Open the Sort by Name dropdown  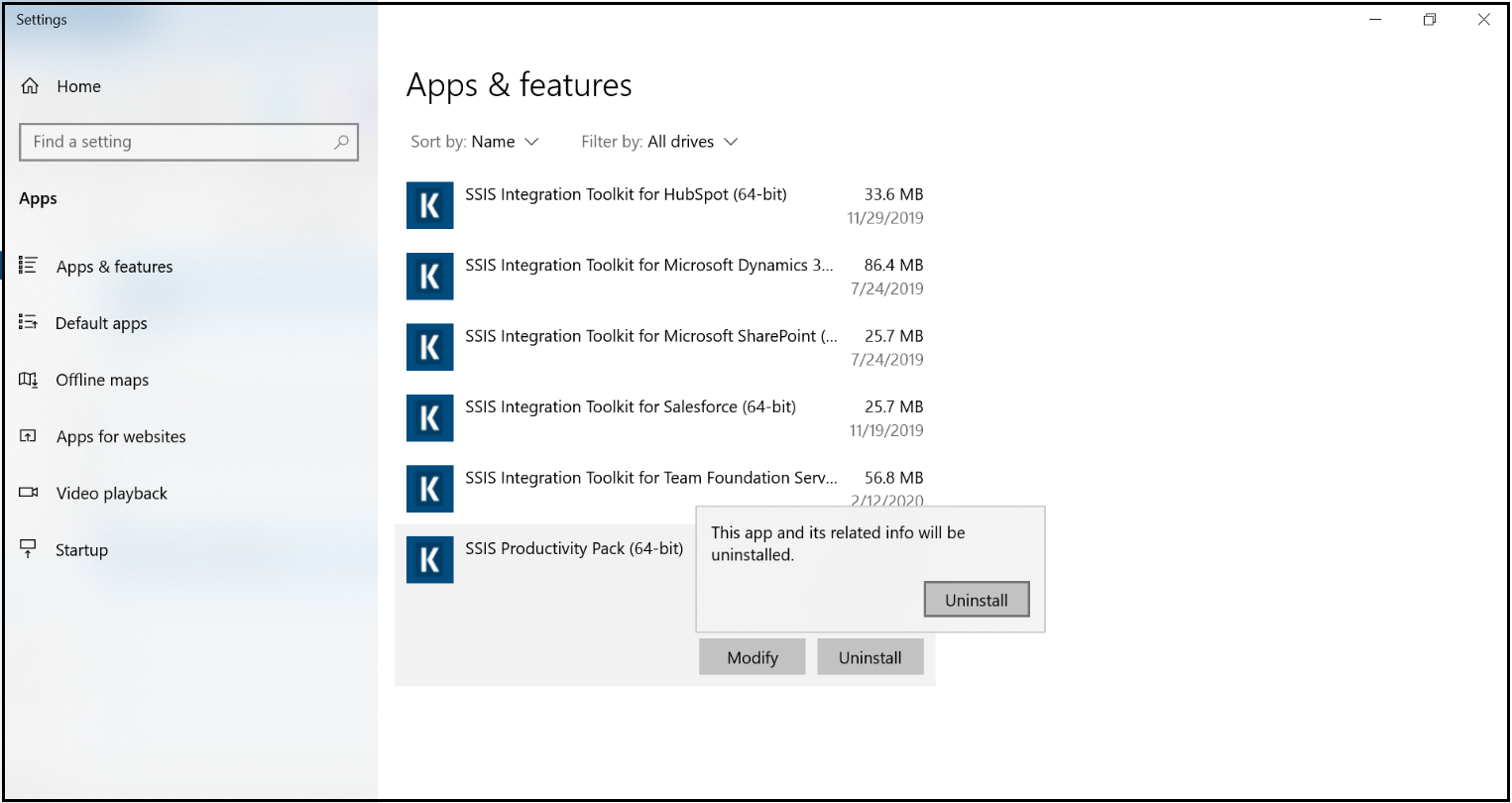tap(475, 142)
